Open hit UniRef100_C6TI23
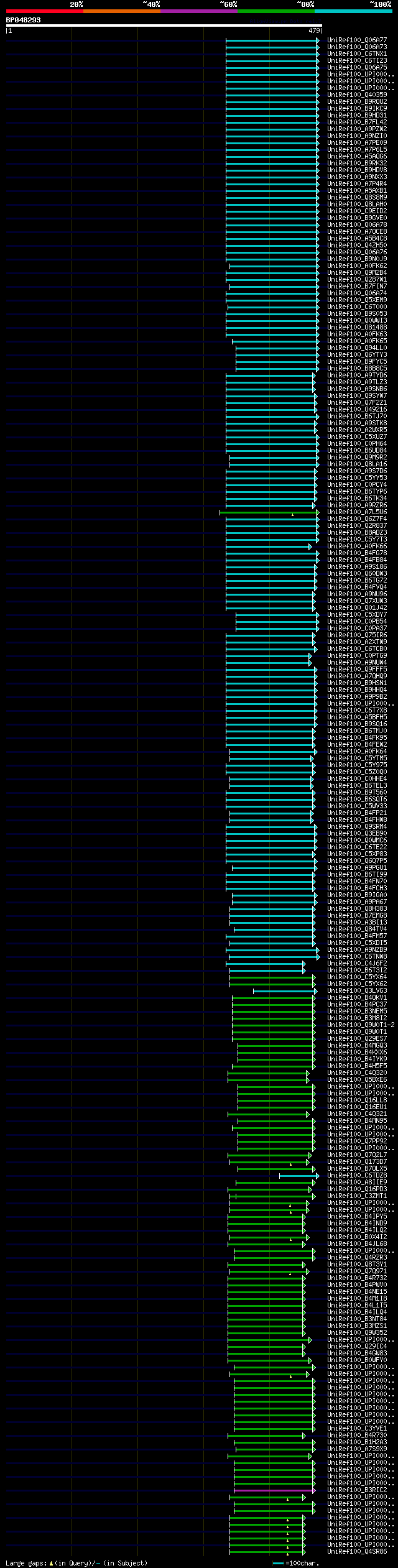Viewport: 398px width, 1568px height. (357, 61)
